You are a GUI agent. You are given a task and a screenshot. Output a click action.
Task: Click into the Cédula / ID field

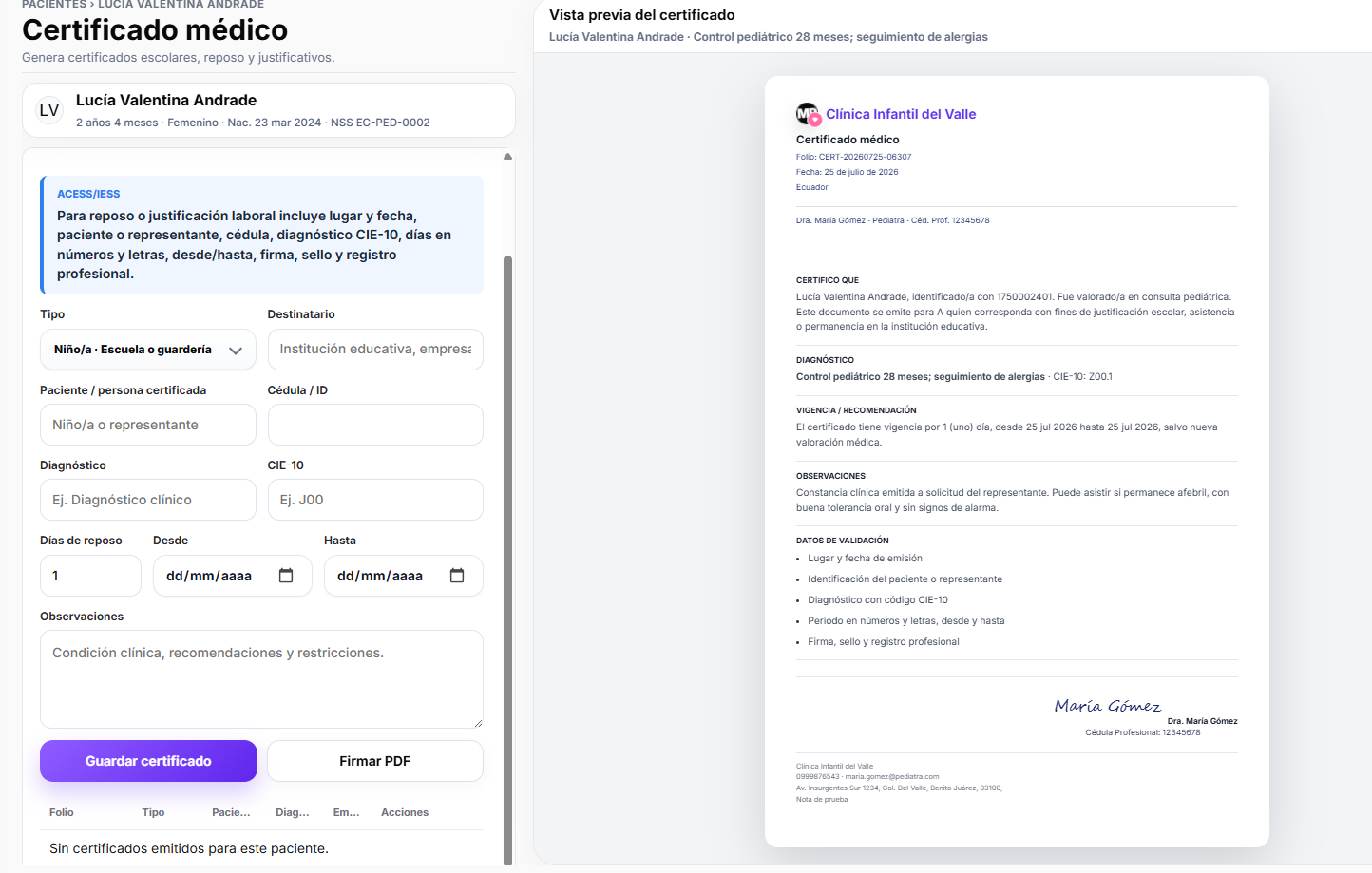(375, 425)
